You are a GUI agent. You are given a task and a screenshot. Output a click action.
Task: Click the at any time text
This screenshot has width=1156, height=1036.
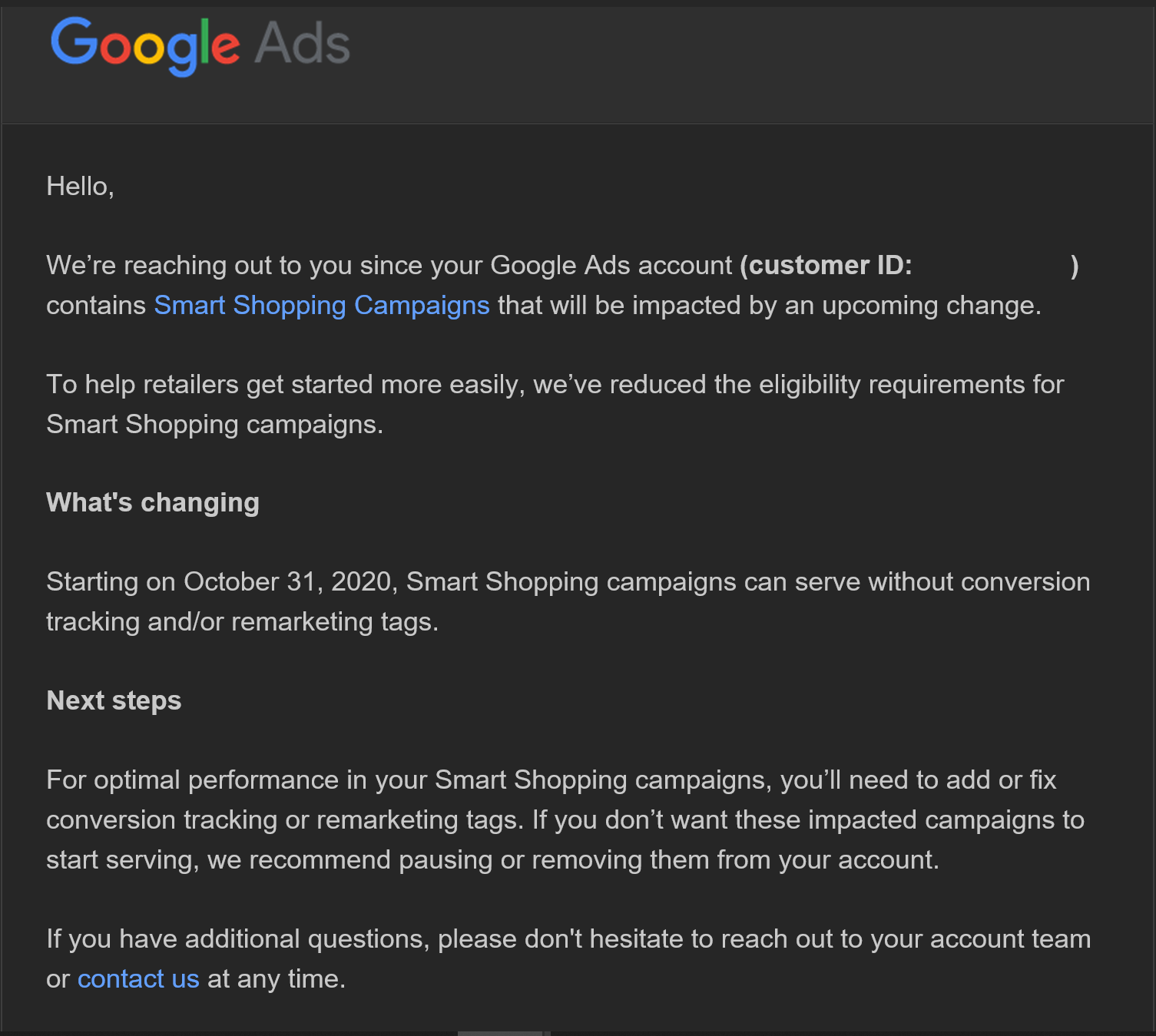point(277,978)
